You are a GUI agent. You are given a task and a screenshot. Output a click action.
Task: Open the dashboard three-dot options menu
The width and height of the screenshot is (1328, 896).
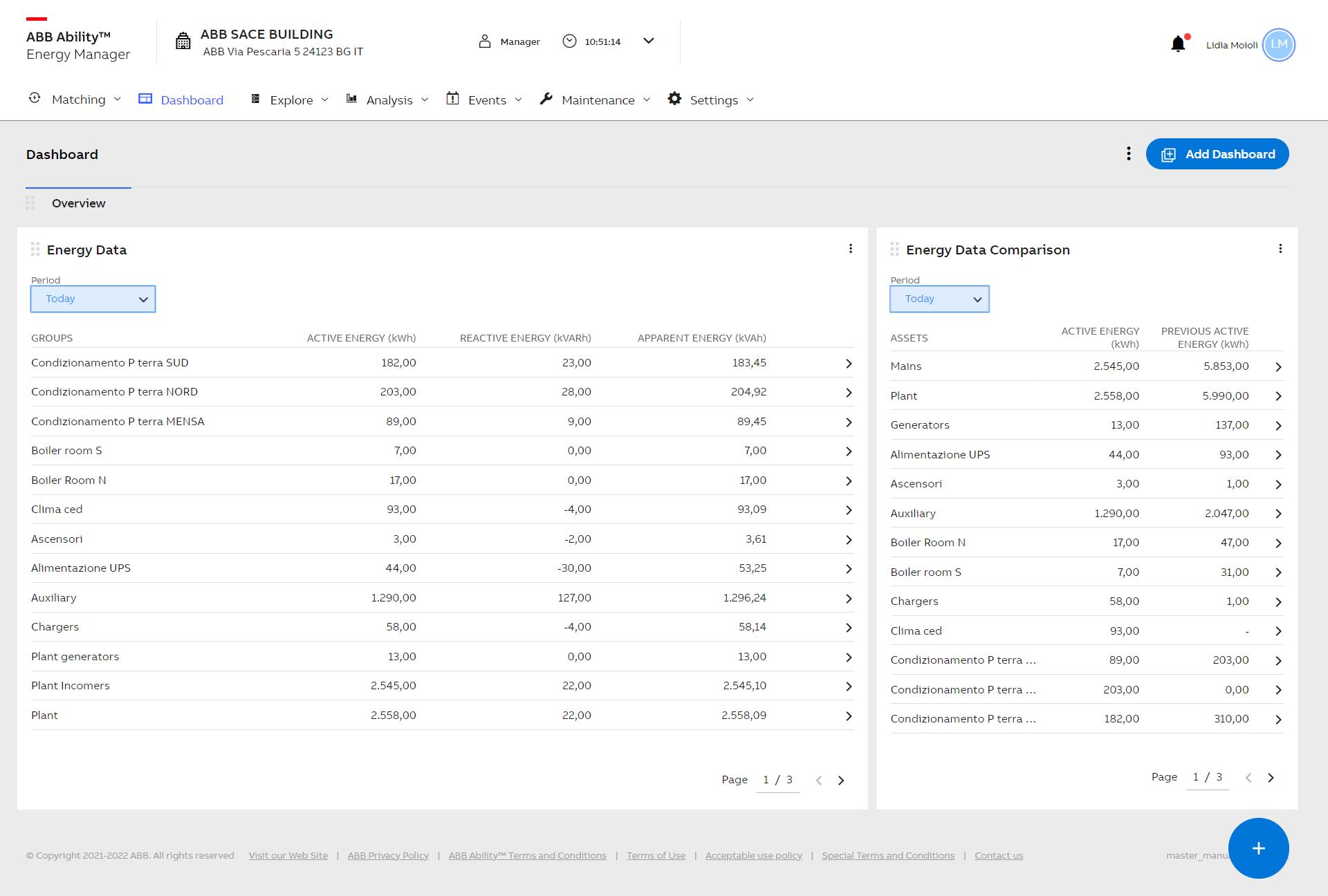click(x=1129, y=153)
